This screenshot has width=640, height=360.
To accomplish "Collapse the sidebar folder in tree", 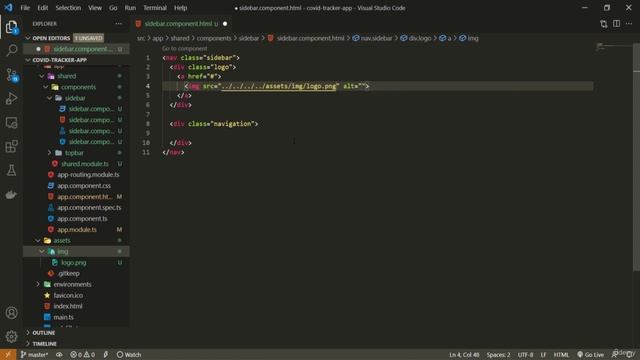I will 75,98.
